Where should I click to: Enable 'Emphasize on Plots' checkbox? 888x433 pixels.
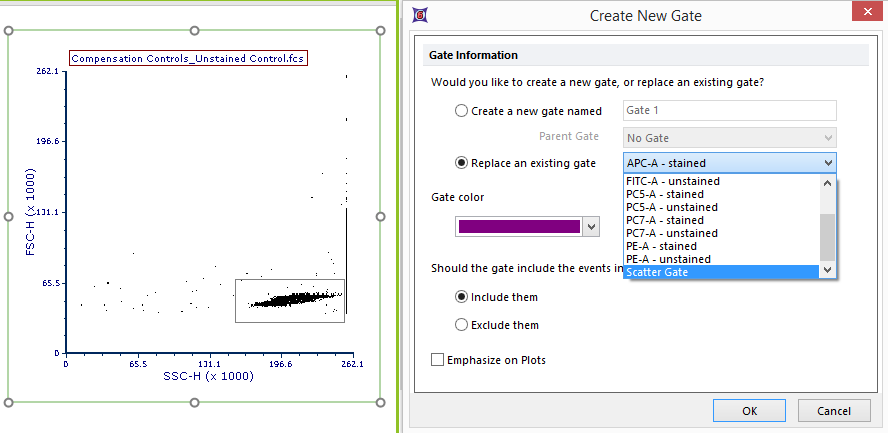438,360
